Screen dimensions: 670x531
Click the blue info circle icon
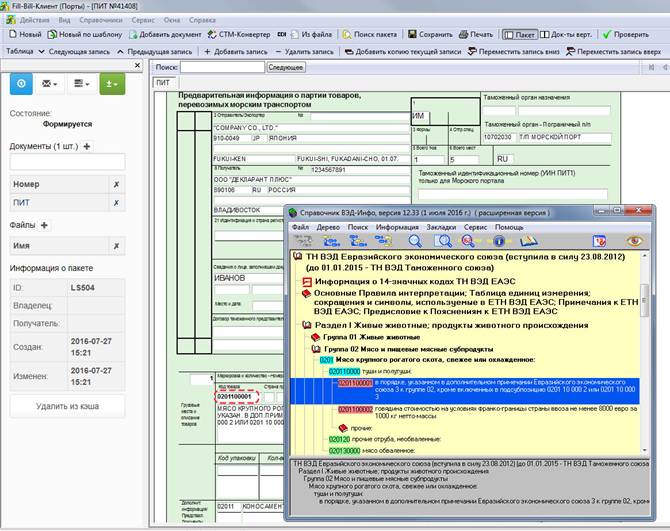point(499,241)
